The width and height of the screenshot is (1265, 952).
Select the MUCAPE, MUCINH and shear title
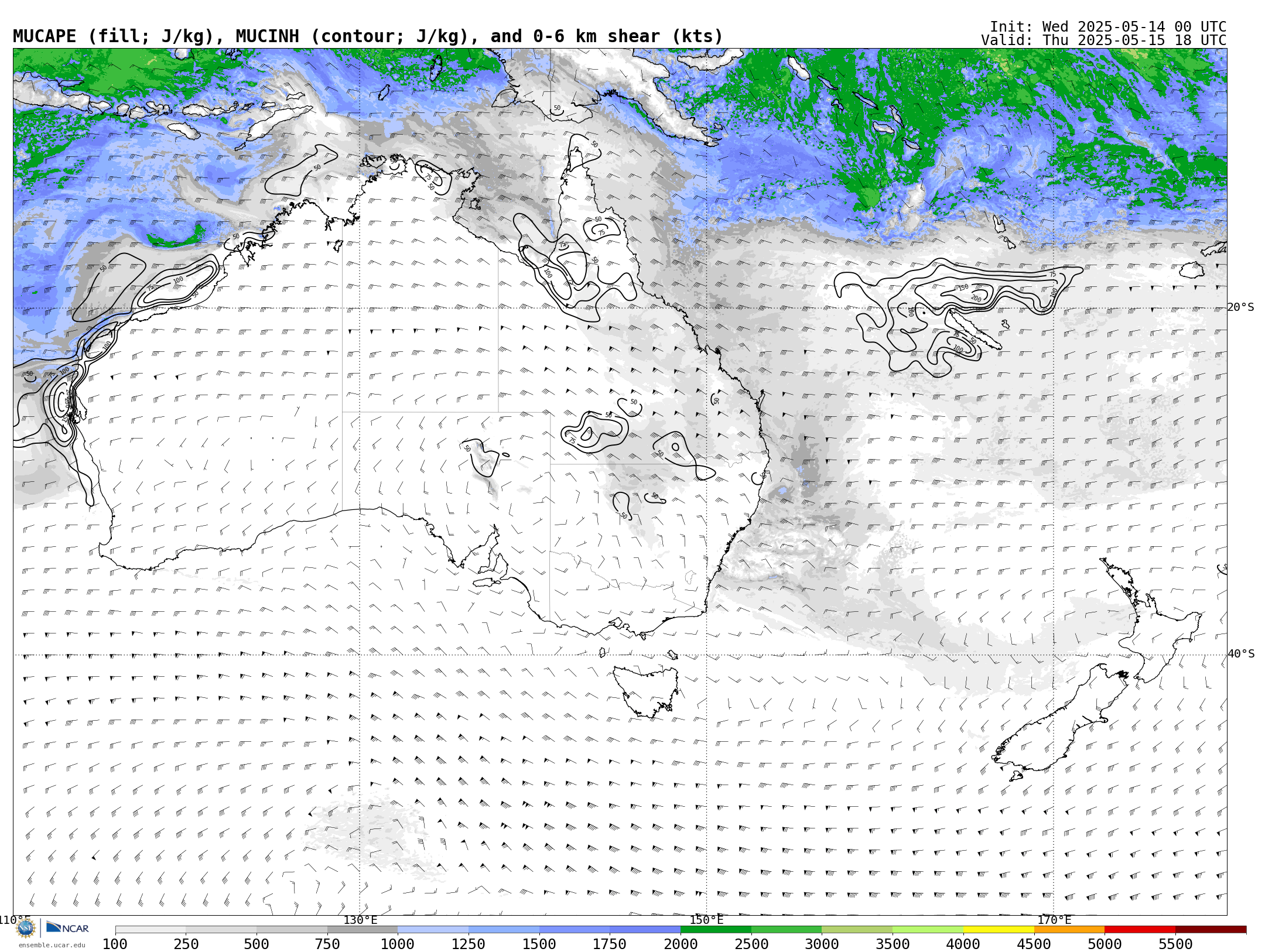pyautogui.click(x=368, y=36)
